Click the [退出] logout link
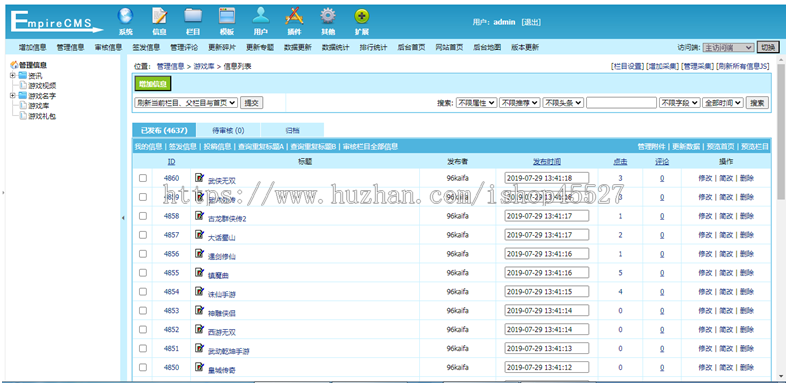The height and width of the screenshot is (385, 788). coord(531,22)
